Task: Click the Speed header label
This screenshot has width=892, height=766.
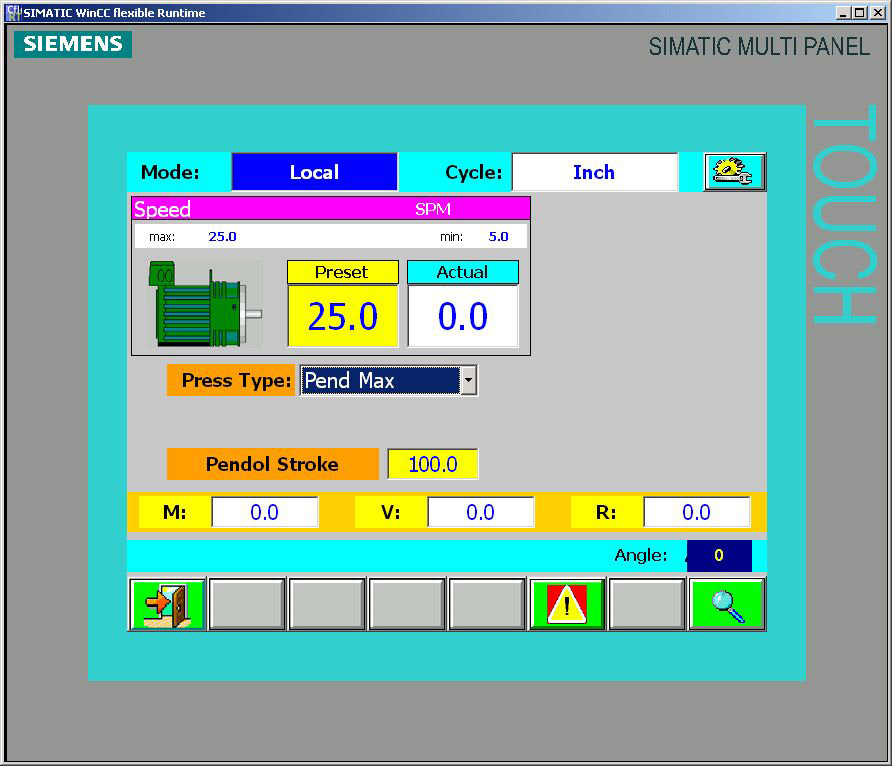Action: pos(162,209)
